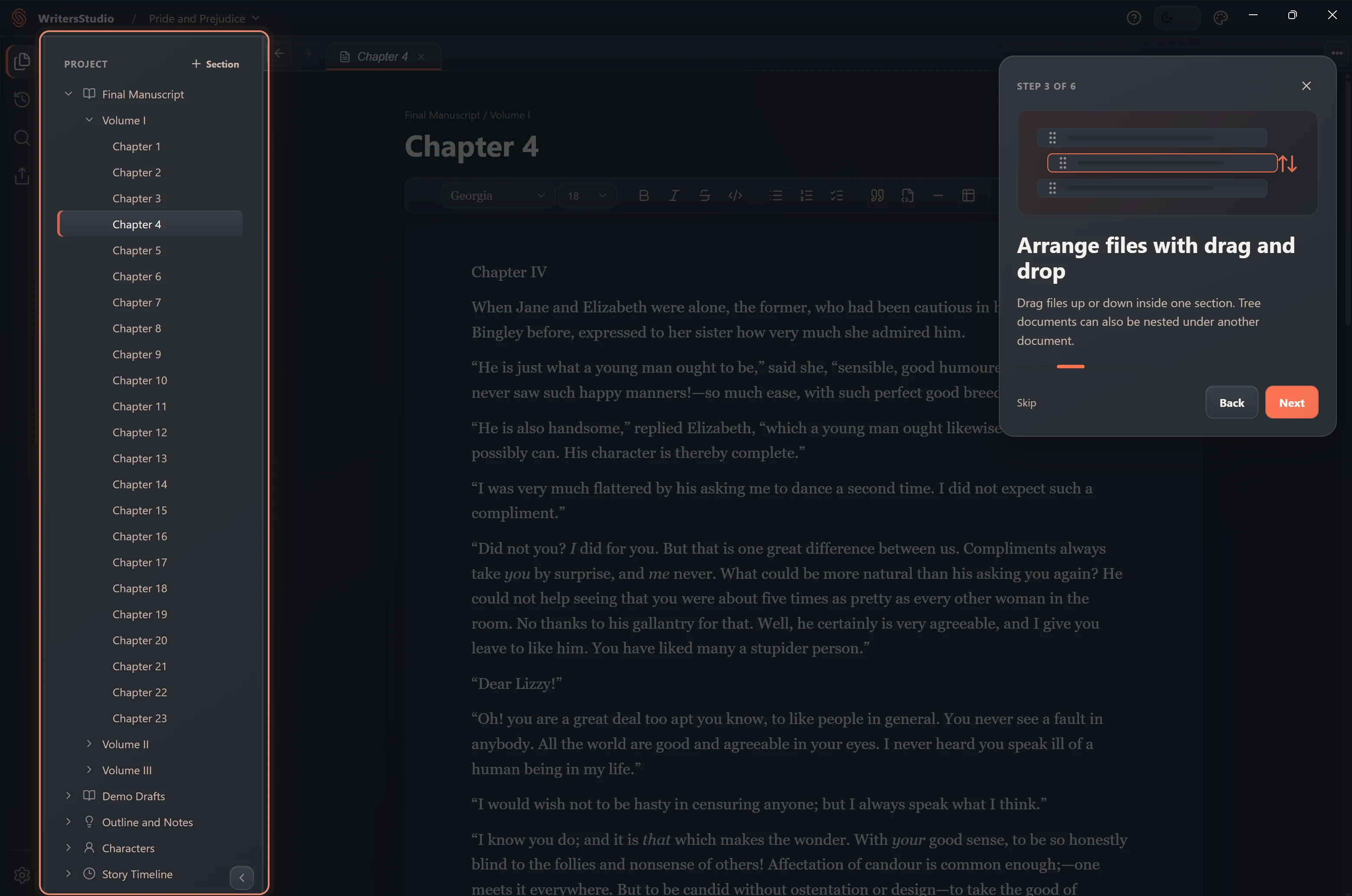Apply italic formatting in the editor toolbar
The image size is (1352, 896).
(x=674, y=195)
